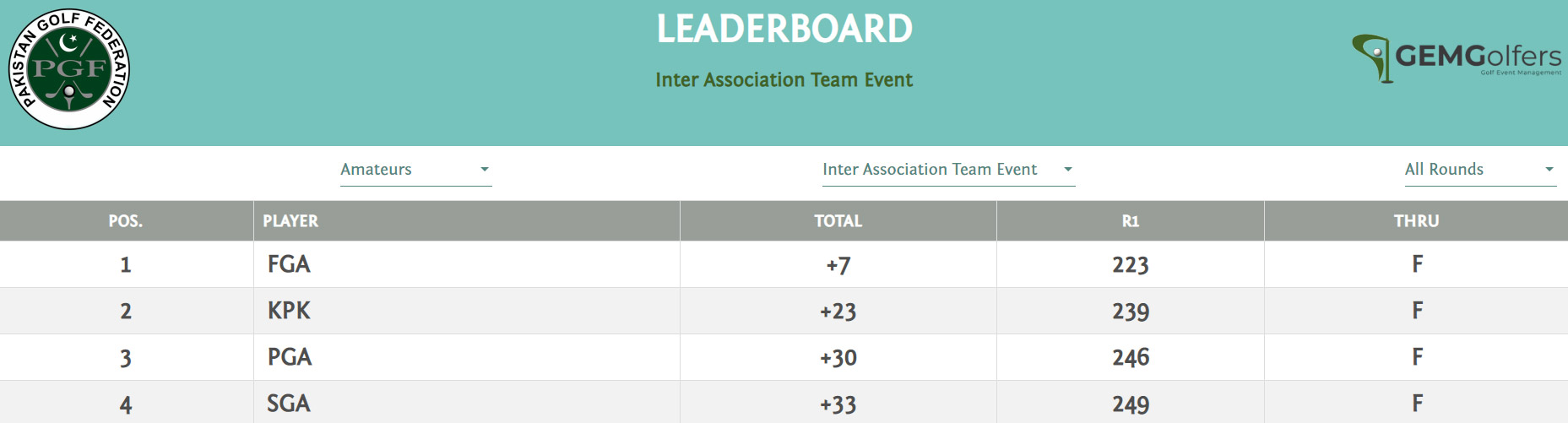This screenshot has height=423, width=1568.
Task: Click FGA's R1 score 223
Action: pyautogui.click(x=1131, y=265)
